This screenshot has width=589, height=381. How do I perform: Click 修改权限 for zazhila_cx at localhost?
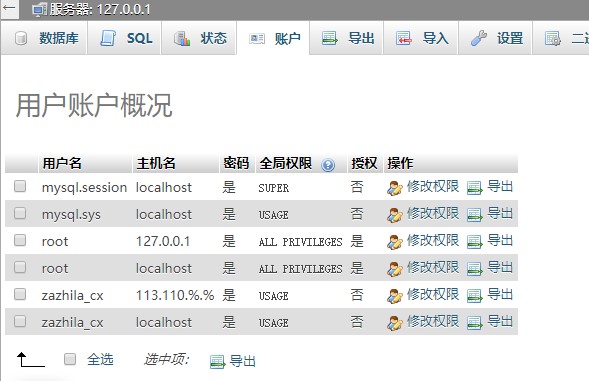433,321
